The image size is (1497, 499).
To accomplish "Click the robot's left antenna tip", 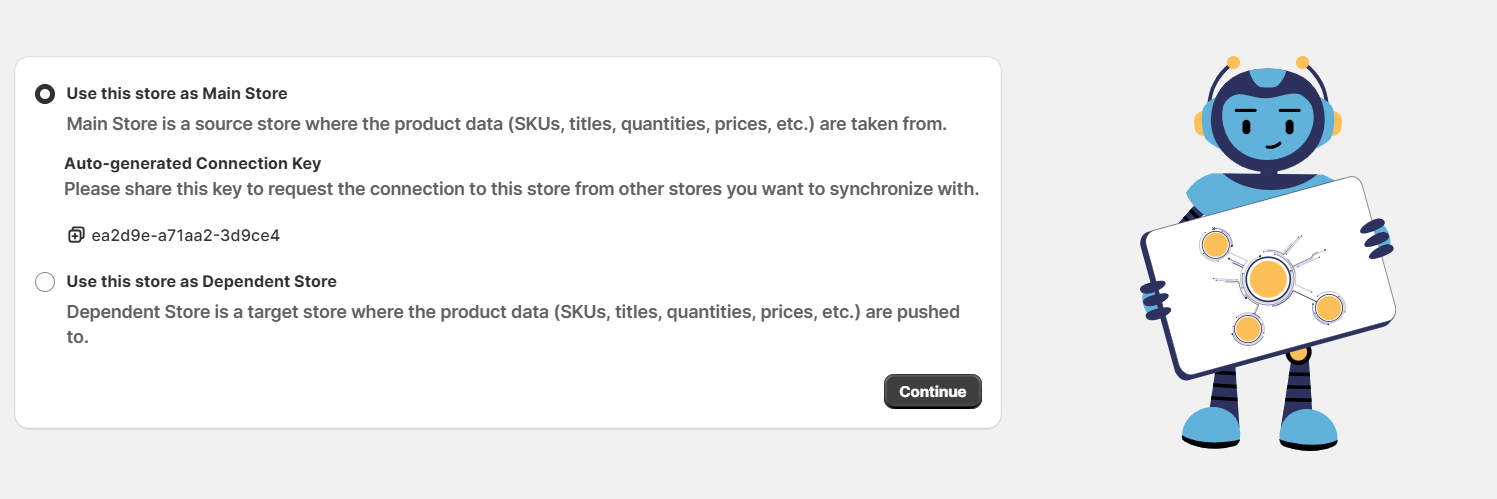I will point(1233,62).
